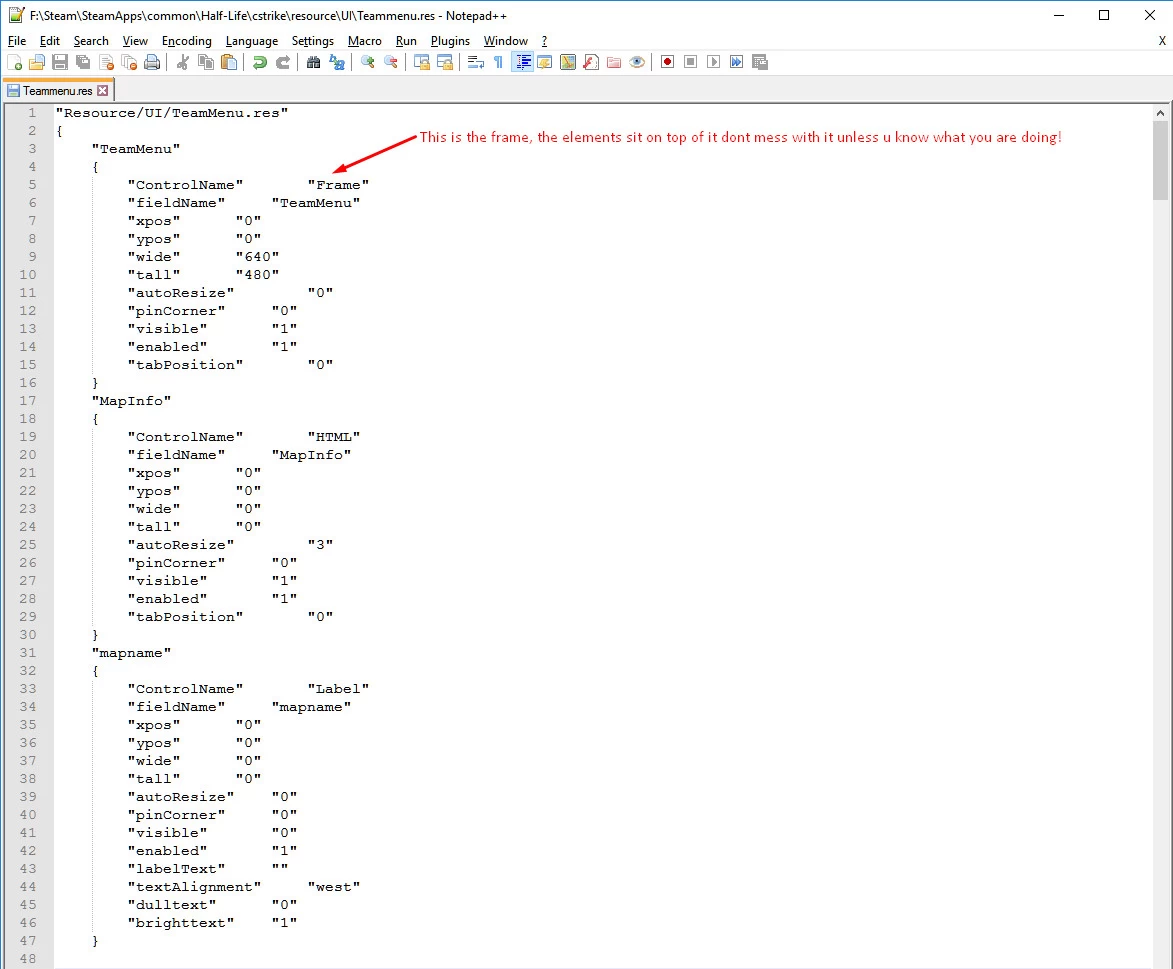Click the Undo green arrow icon
Viewport: 1173px width, 969px height.
tap(259, 62)
